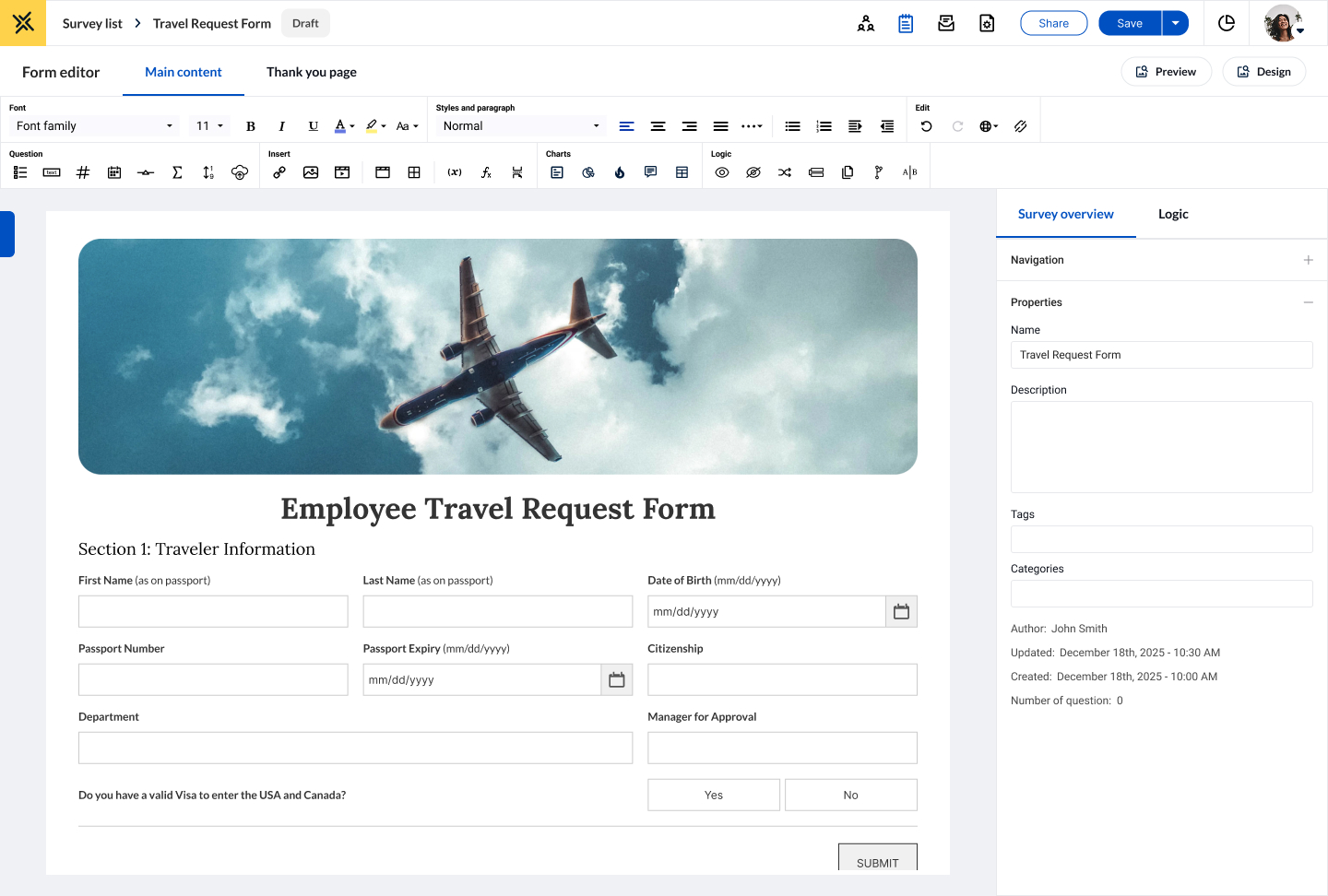The image size is (1328, 896).
Task: Expand the Navigation section
Action: click(1308, 260)
